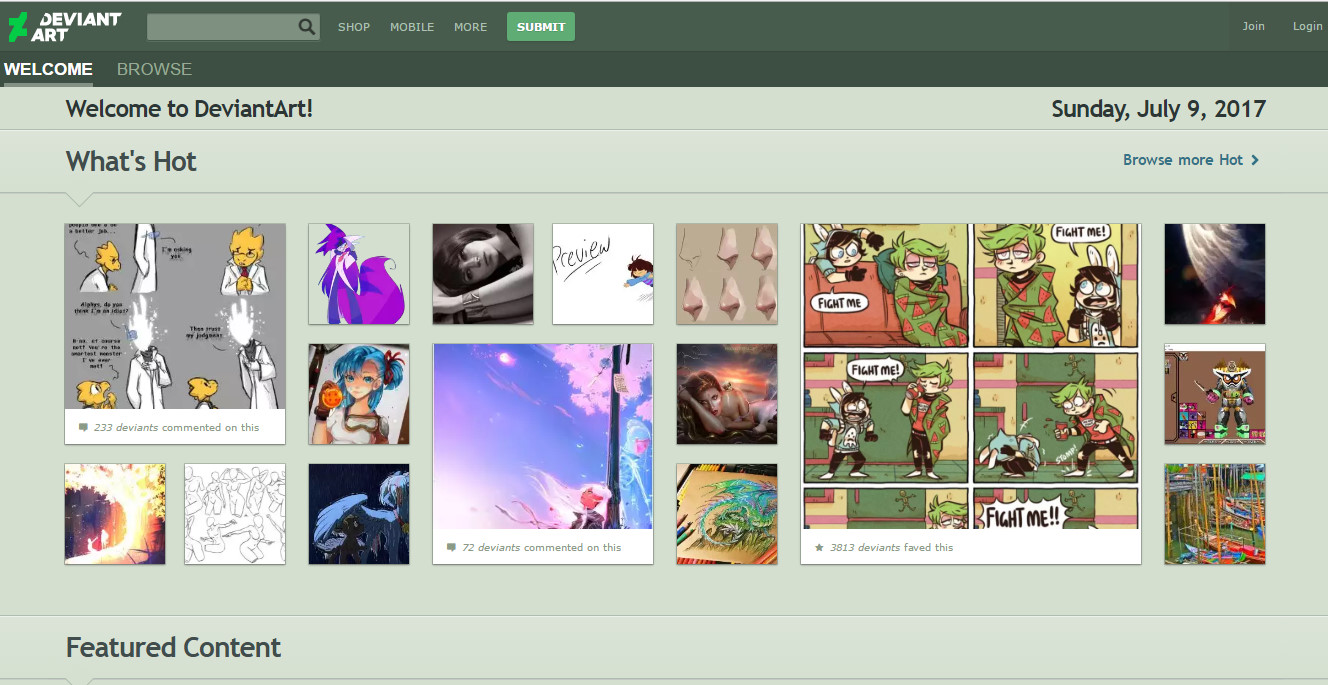Open the purple fox character thumbnail

[359, 274]
